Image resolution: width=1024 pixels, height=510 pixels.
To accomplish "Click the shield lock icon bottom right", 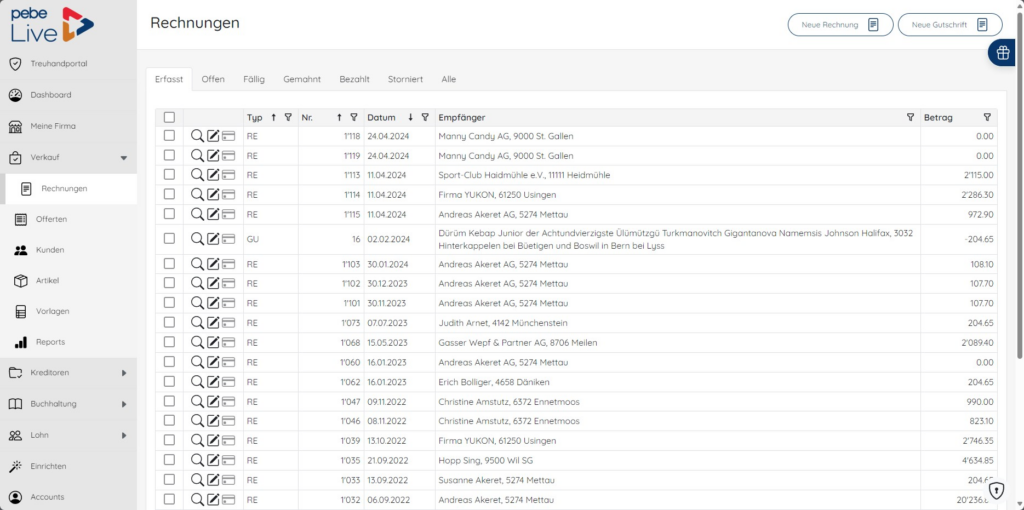I will click(997, 490).
